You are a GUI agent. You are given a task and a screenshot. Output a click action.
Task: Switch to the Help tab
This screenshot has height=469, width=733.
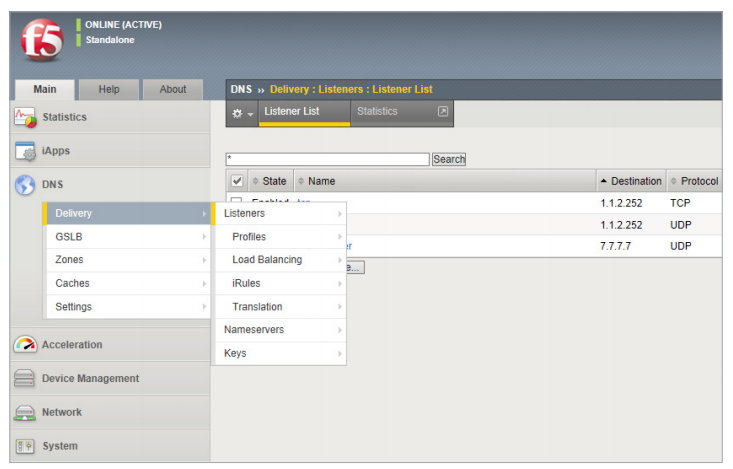tap(108, 89)
